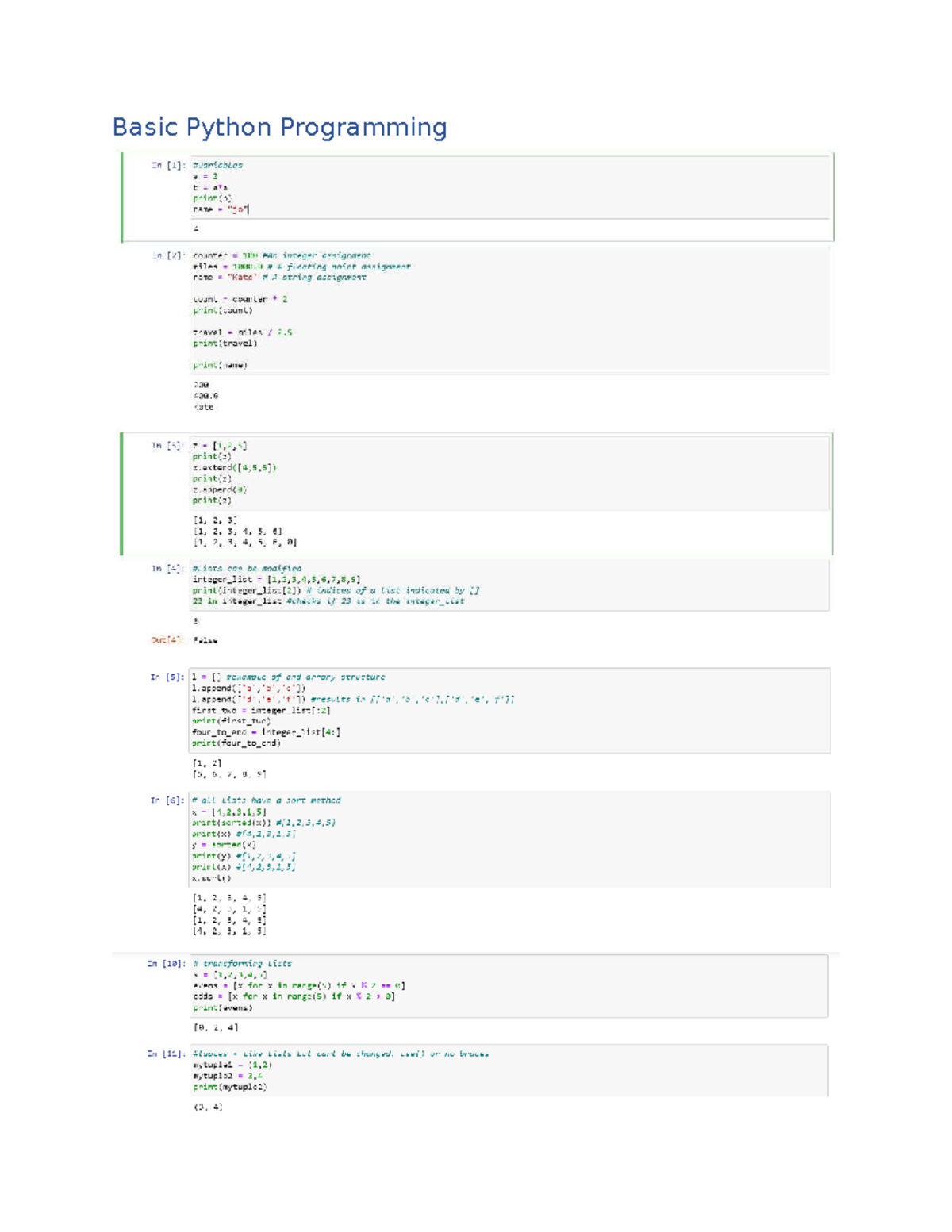Click the '#Lists can be modified' comment
The height and width of the screenshot is (1232, 952).
247,568
